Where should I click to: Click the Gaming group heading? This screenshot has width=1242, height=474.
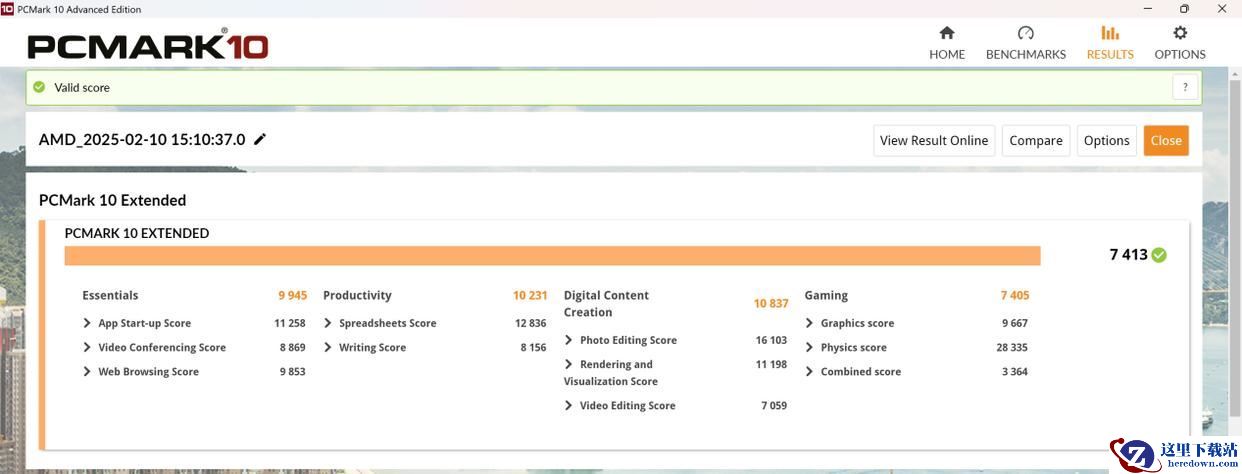[x=826, y=295]
